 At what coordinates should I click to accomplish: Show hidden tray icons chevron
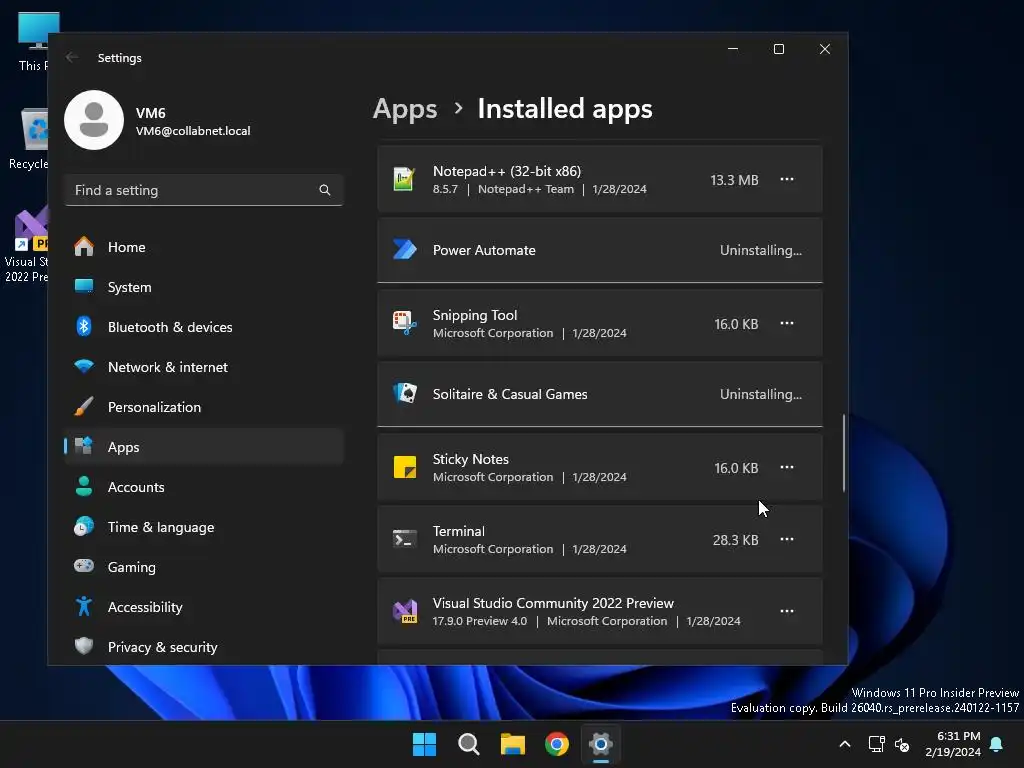pyautogui.click(x=844, y=744)
